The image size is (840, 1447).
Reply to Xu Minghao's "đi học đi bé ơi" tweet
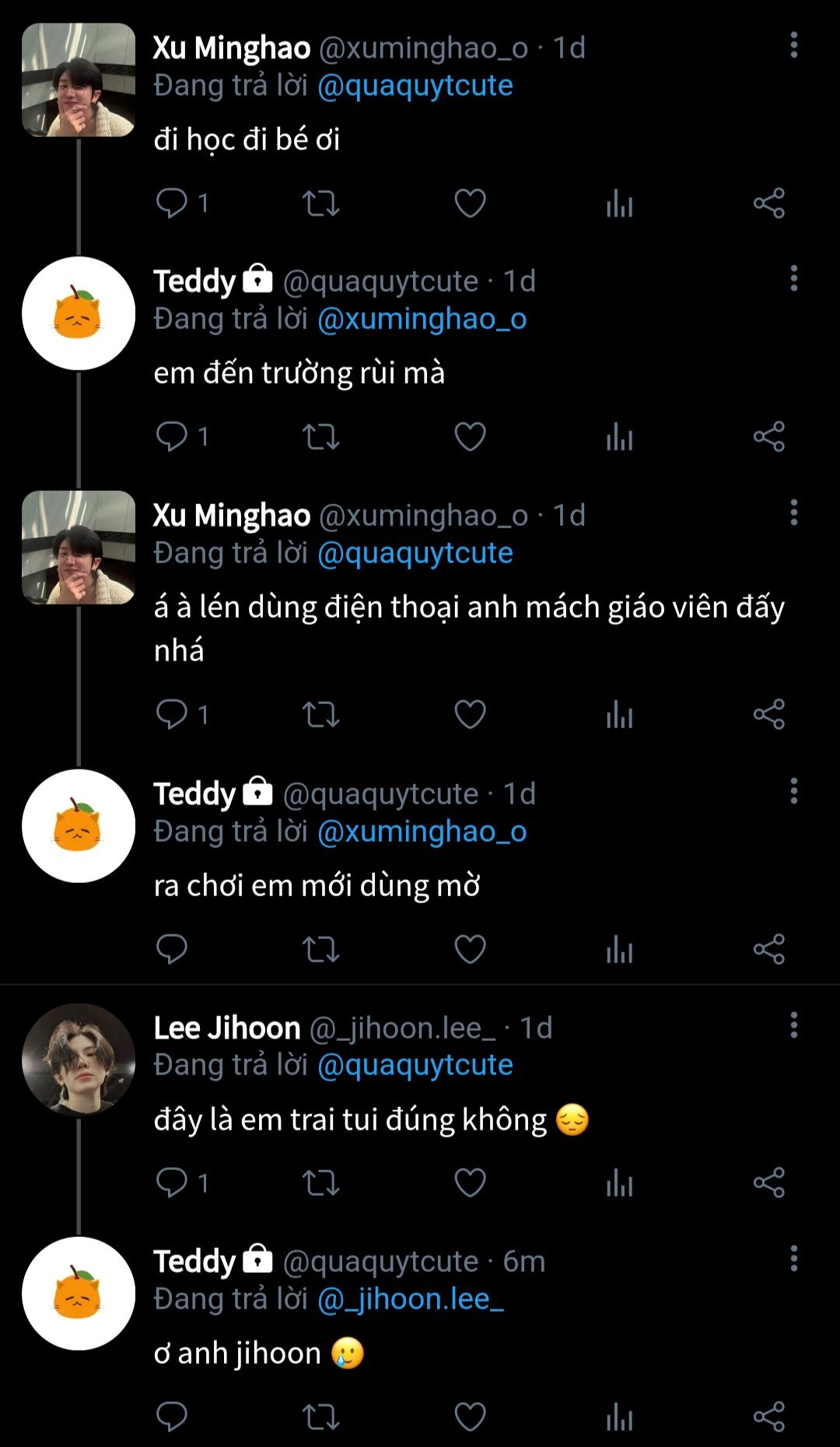coord(172,203)
